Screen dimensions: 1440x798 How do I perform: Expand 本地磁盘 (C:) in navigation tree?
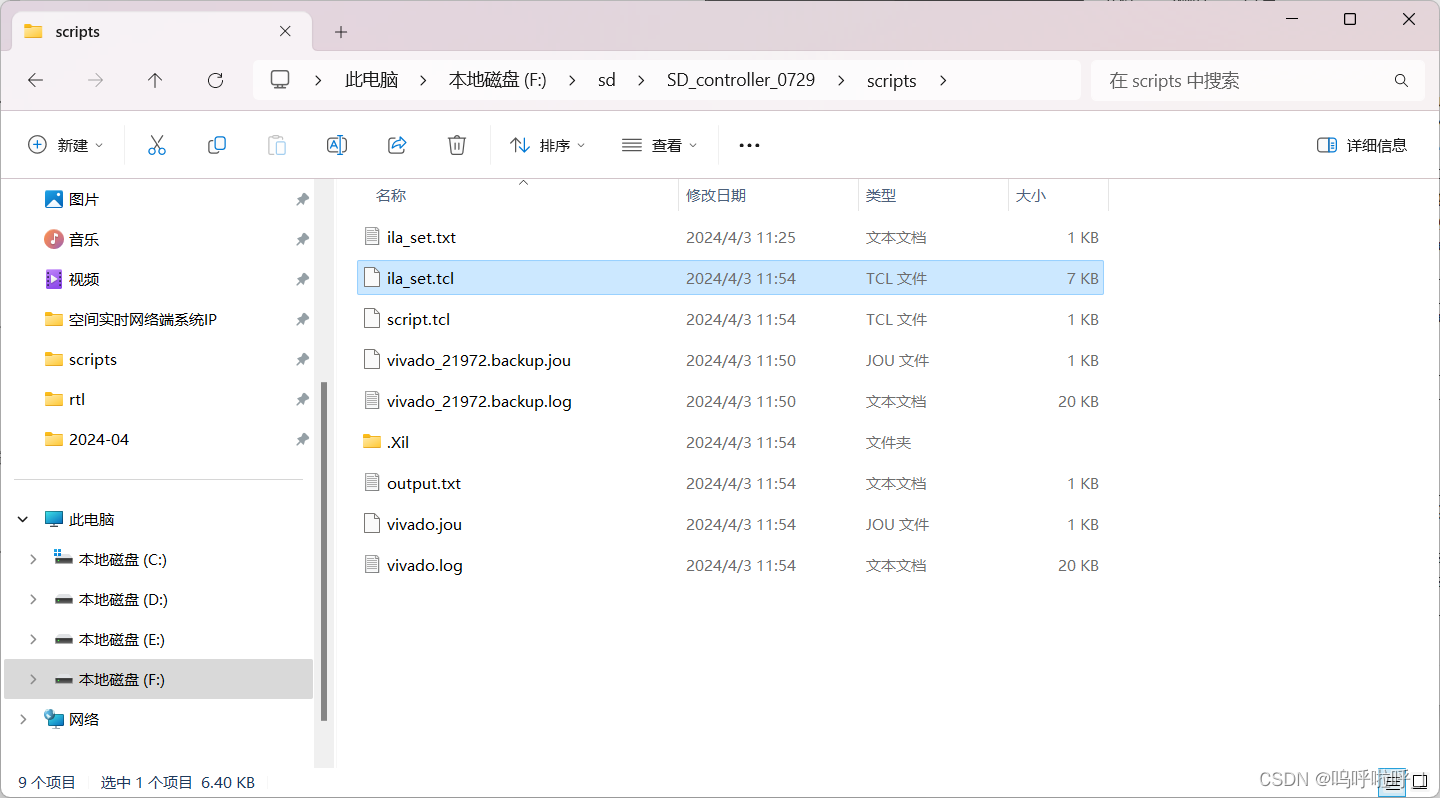(x=33, y=560)
